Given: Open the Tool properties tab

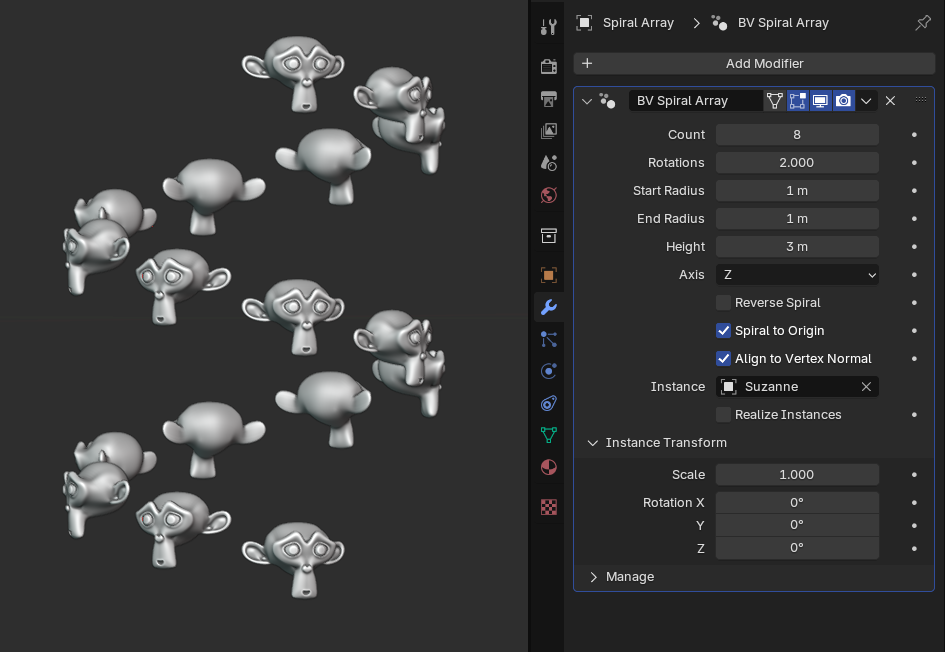Looking at the screenshot, I should pos(548,27).
